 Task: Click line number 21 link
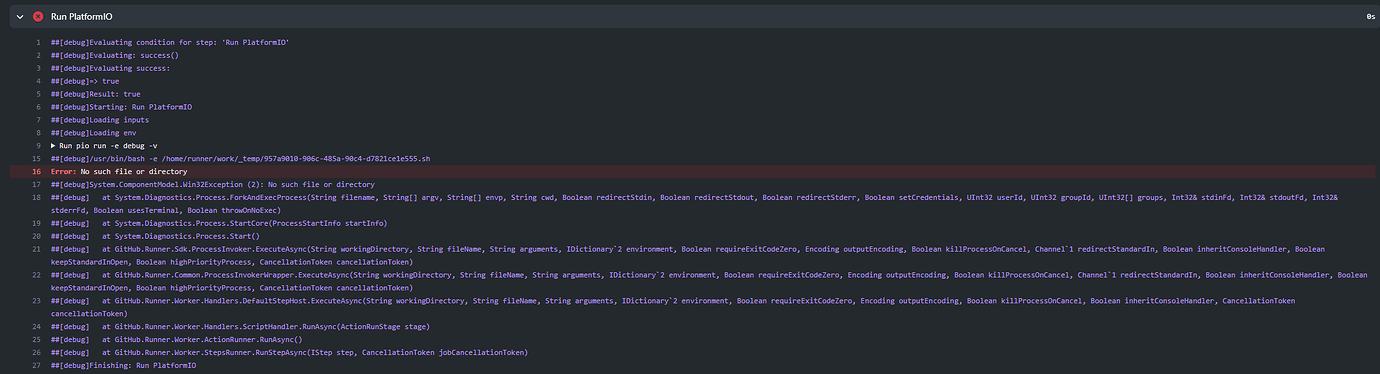(36, 249)
